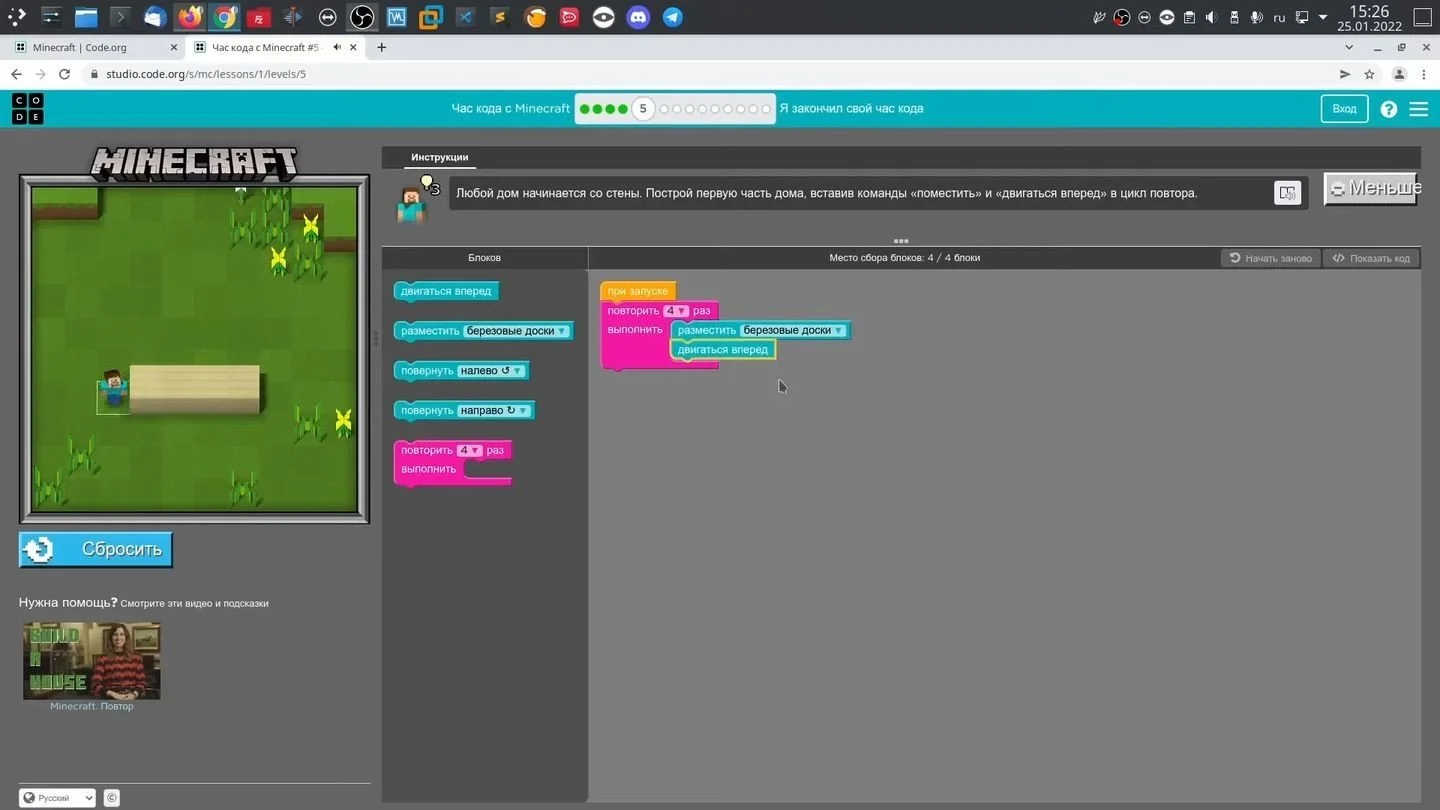This screenshot has width=1440, height=810.
Task: Open Chrome profile avatar icon
Action: (1399, 74)
